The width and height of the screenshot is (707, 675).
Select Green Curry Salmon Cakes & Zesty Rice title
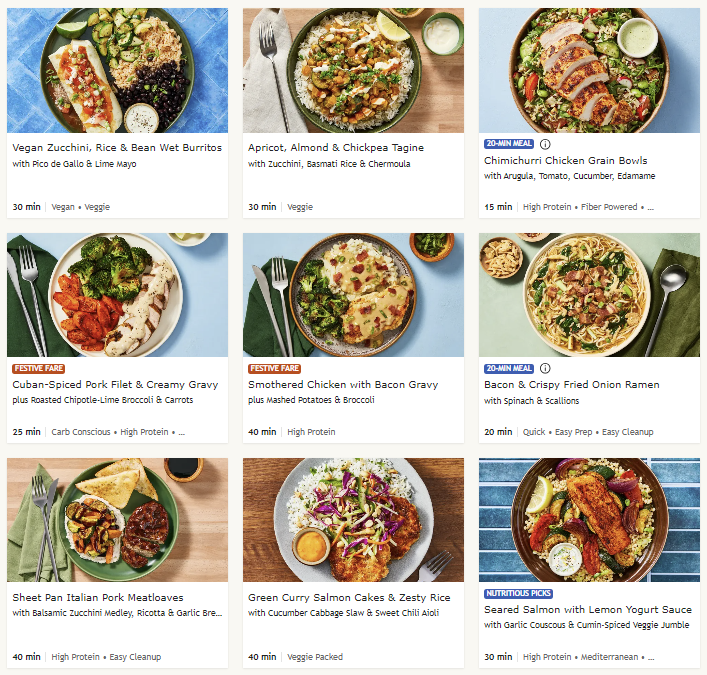(346, 598)
